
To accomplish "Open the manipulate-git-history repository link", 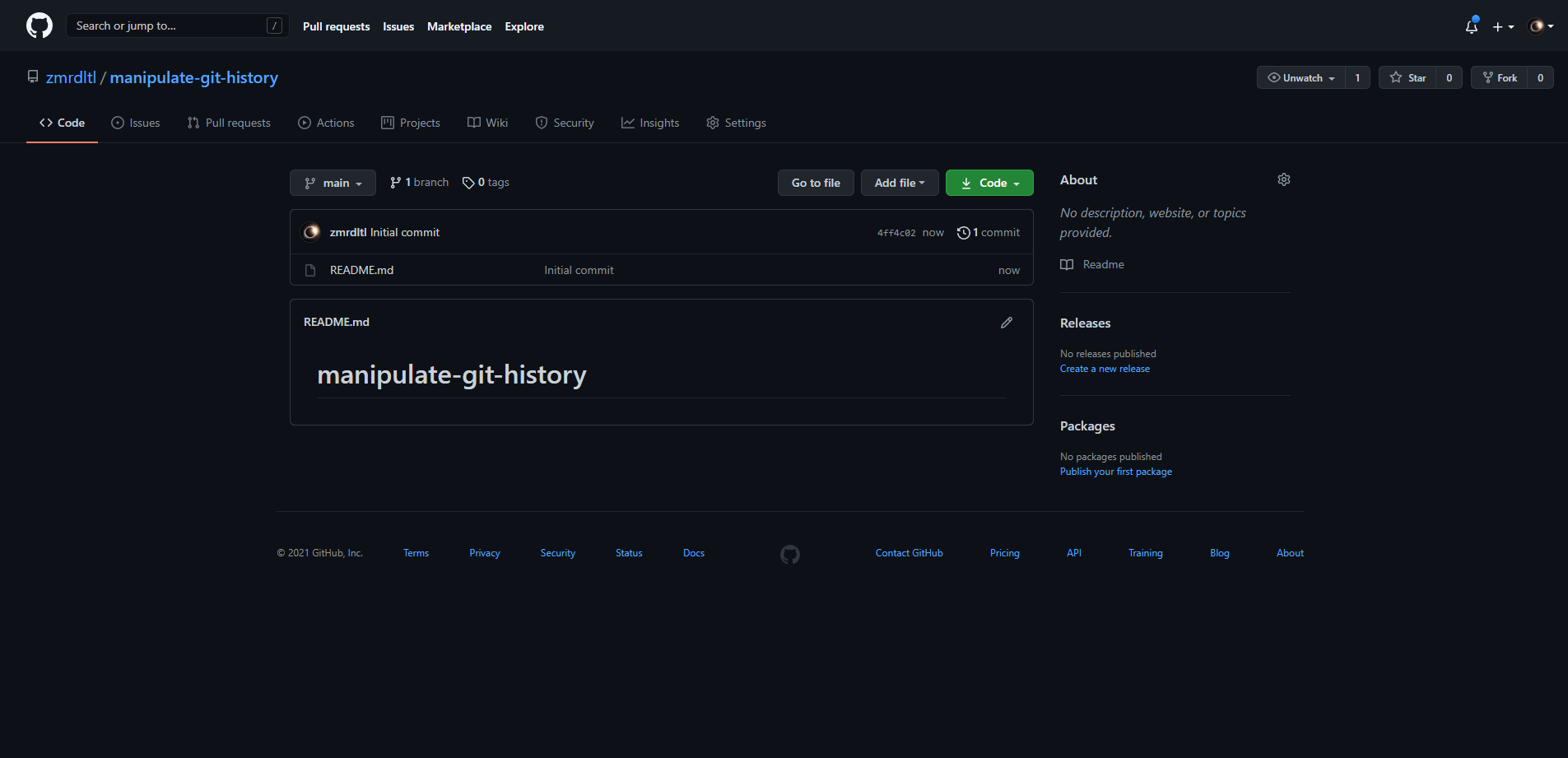I will click(x=193, y=77).
